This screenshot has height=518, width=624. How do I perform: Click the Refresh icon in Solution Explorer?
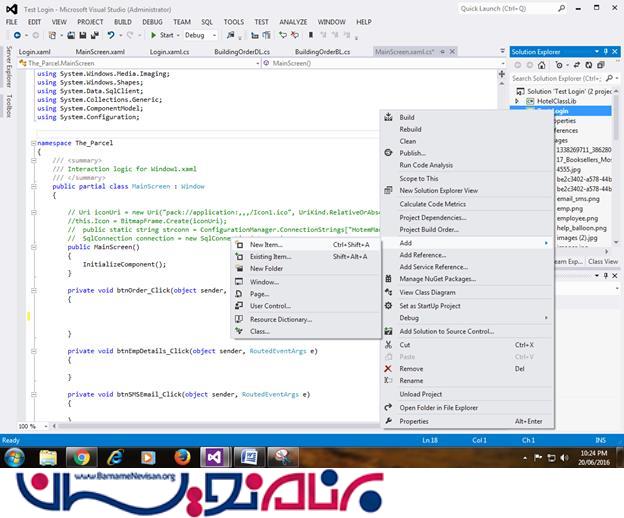coord(589,65)
